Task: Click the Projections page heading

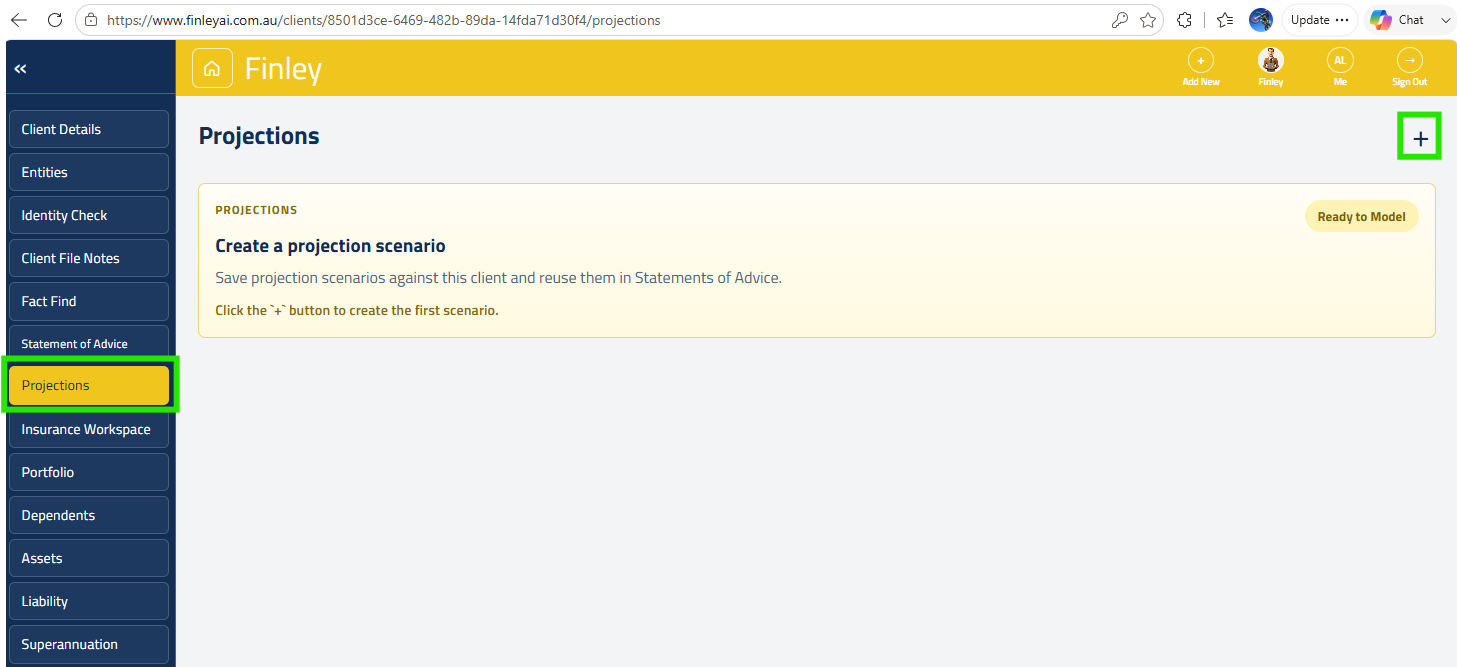Action: click(x=259, y=136)
